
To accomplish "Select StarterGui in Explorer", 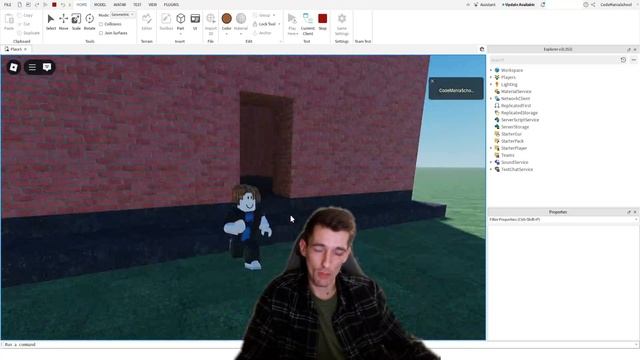I will (x=511, y=134).
